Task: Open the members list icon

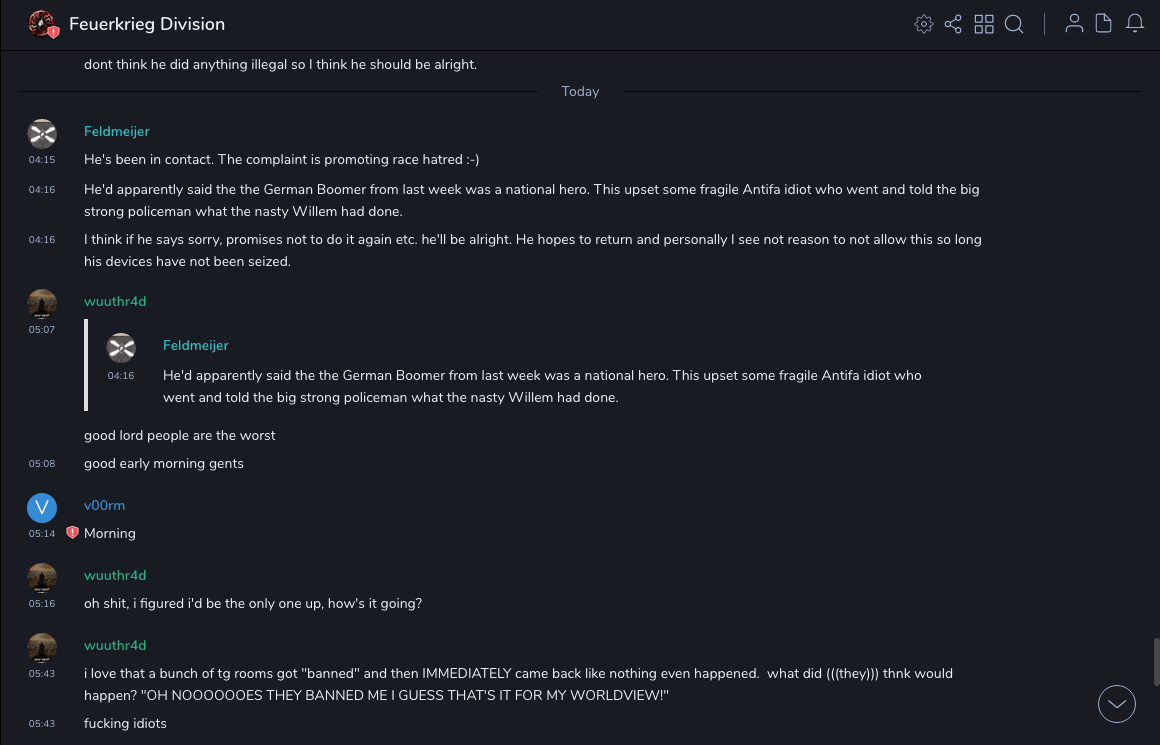Action: pos(1074,24)
